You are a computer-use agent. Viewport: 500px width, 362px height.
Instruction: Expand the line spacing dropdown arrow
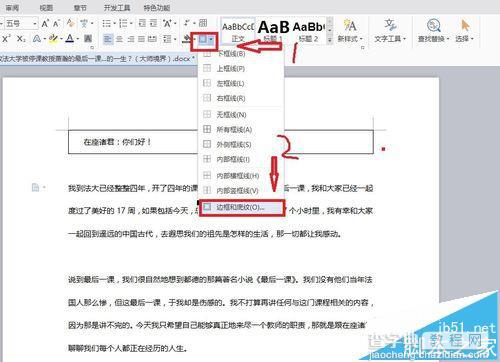pos(175,39)
